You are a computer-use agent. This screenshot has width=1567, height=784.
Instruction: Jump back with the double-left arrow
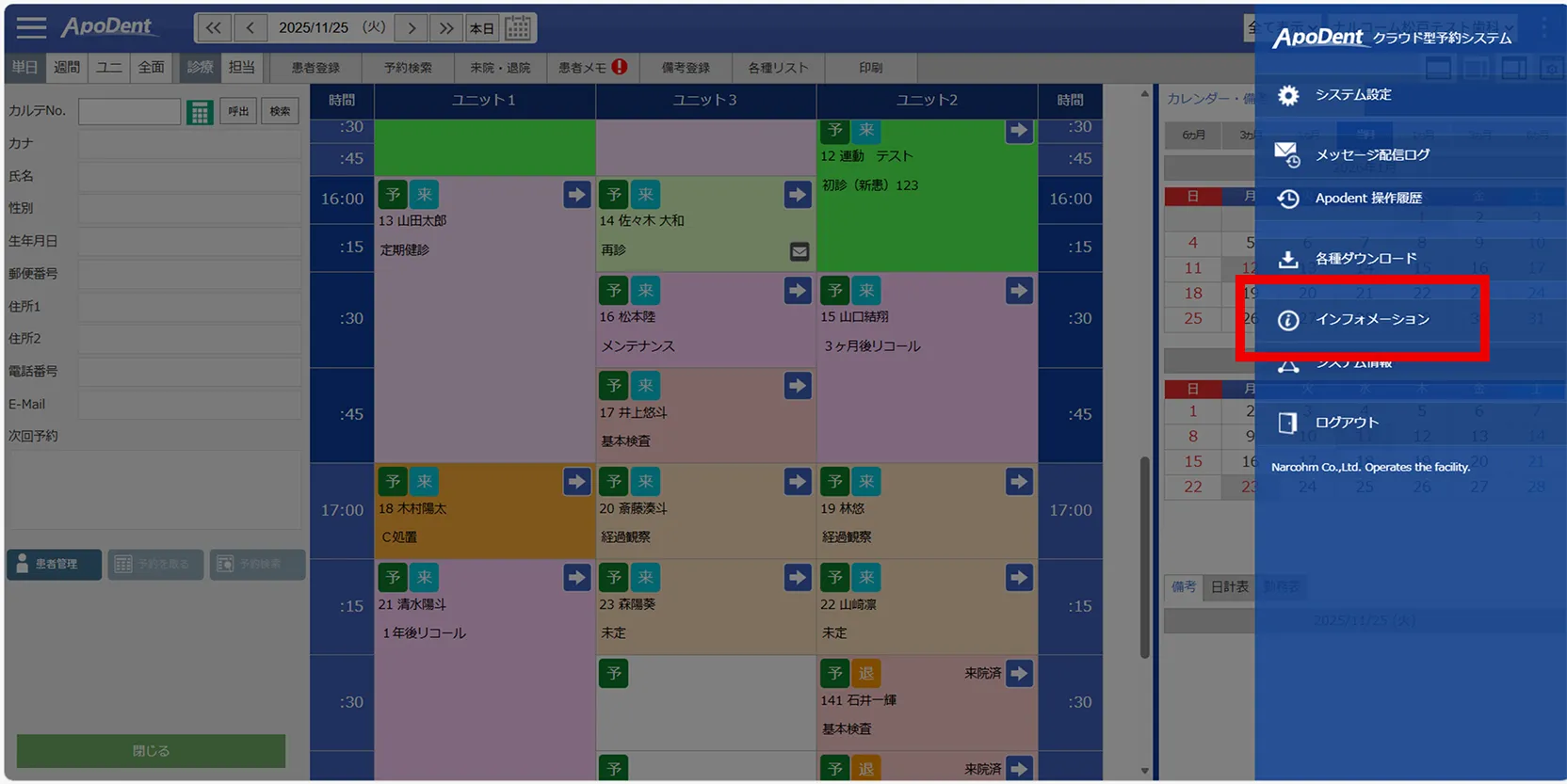click(x=214, y=28)
